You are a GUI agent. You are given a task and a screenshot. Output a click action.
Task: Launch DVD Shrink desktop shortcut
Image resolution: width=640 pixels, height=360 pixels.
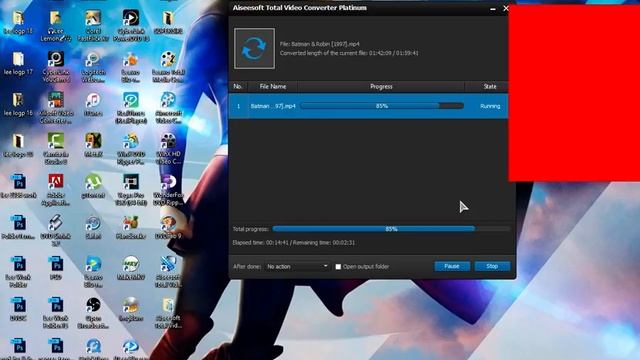(x=56, y=231)
